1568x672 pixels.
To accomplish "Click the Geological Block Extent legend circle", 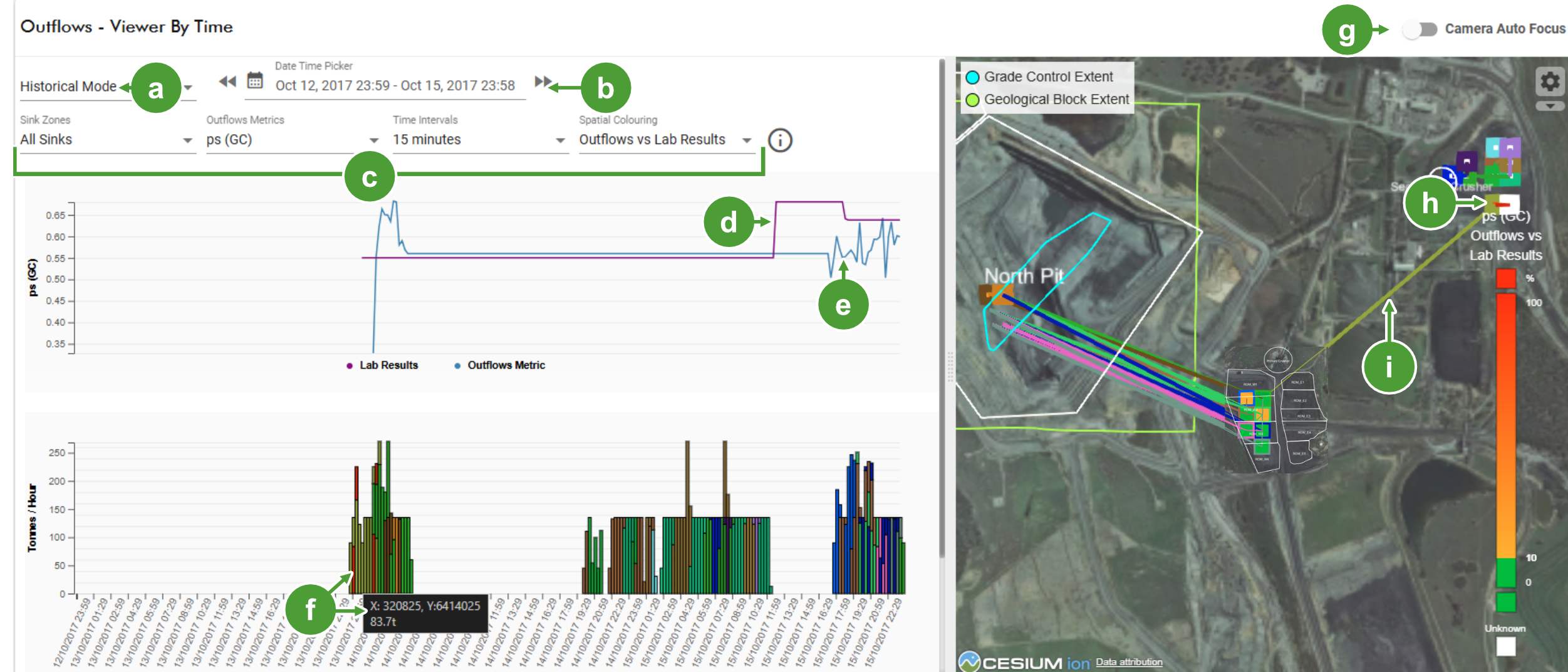I will point(972,100).
